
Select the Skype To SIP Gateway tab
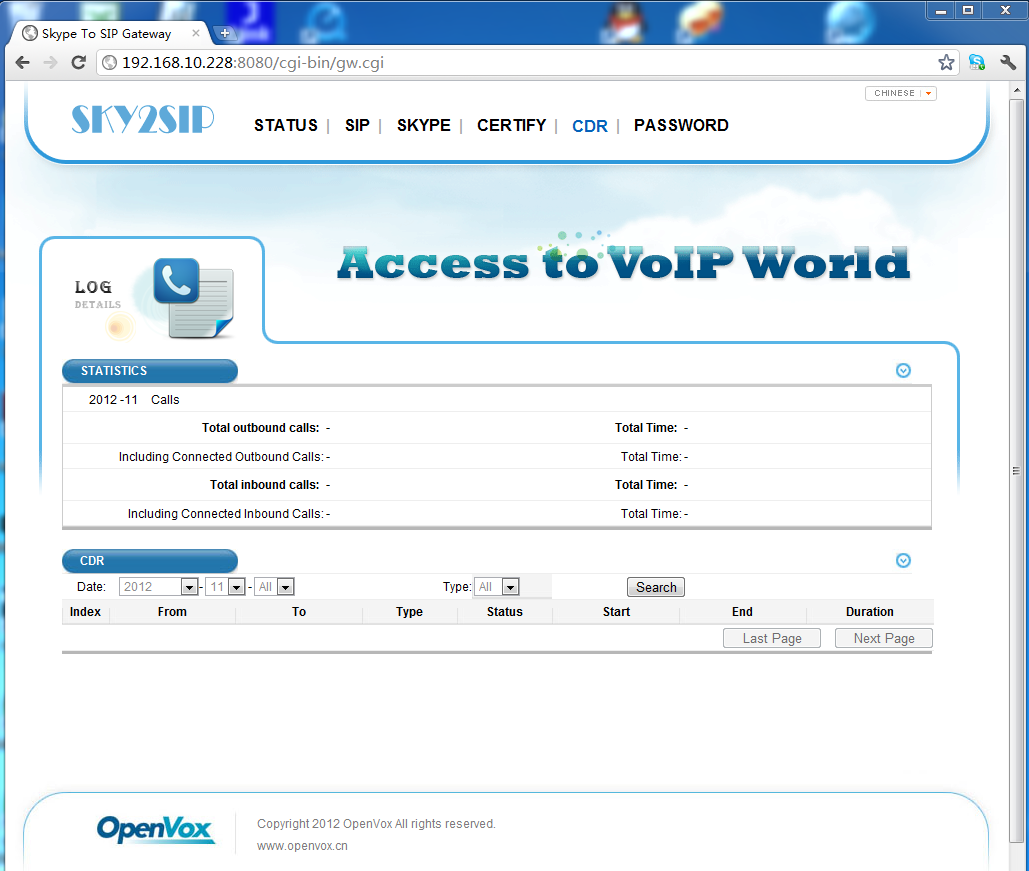tap(106, 33)
